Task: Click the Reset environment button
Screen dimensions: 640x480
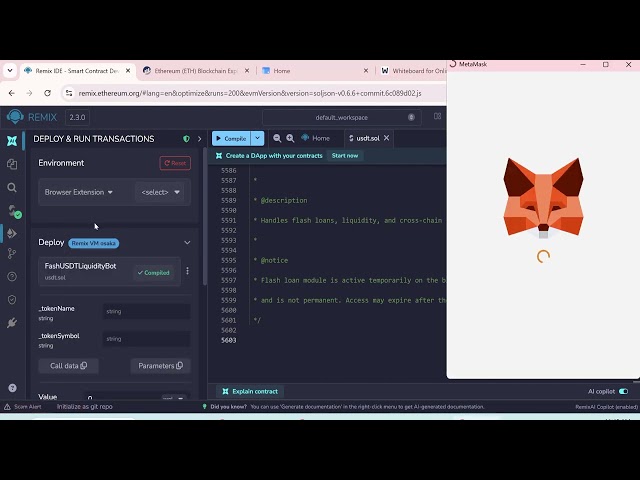Action: (x=175, y=163)
